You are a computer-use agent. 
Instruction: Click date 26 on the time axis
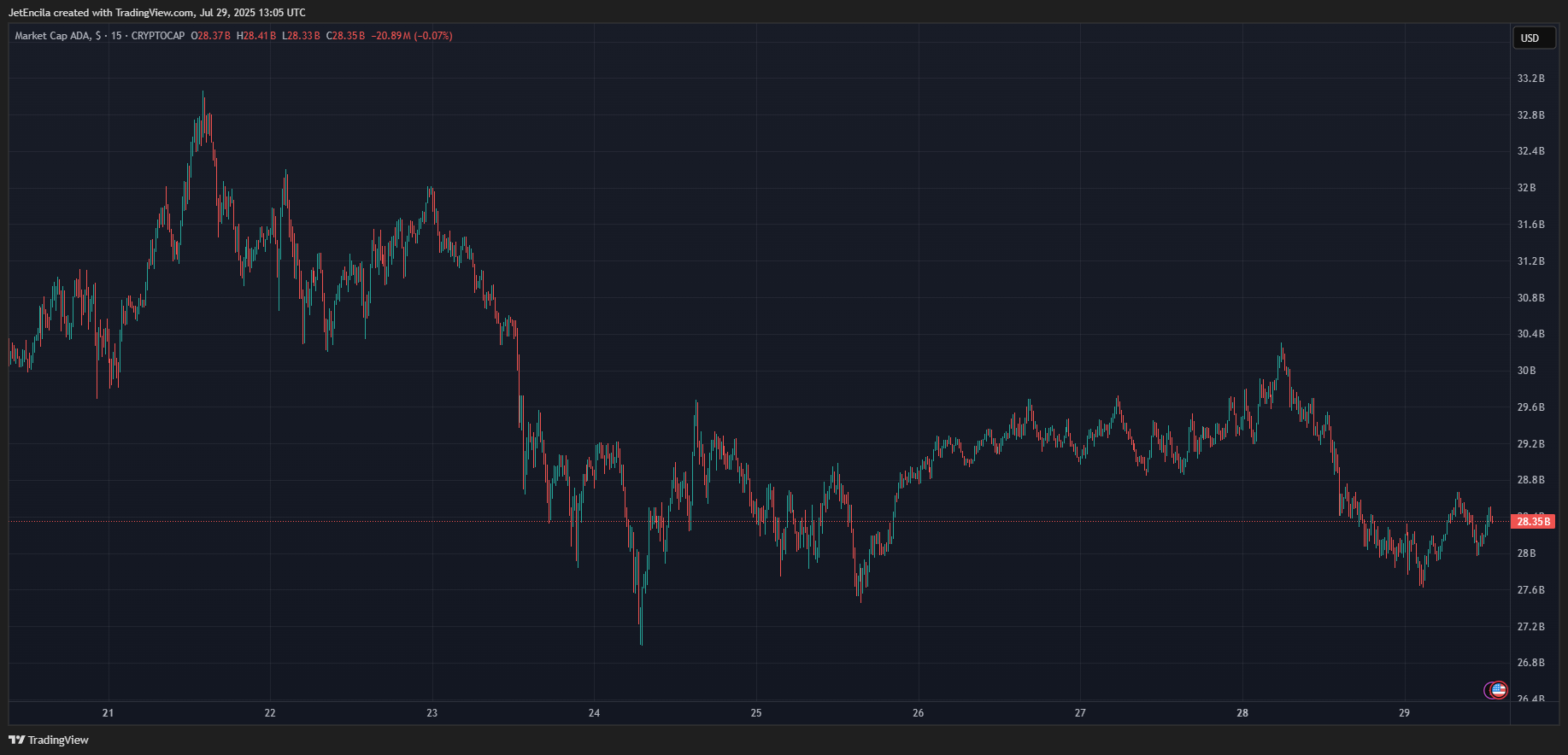[x=919, y=713]
